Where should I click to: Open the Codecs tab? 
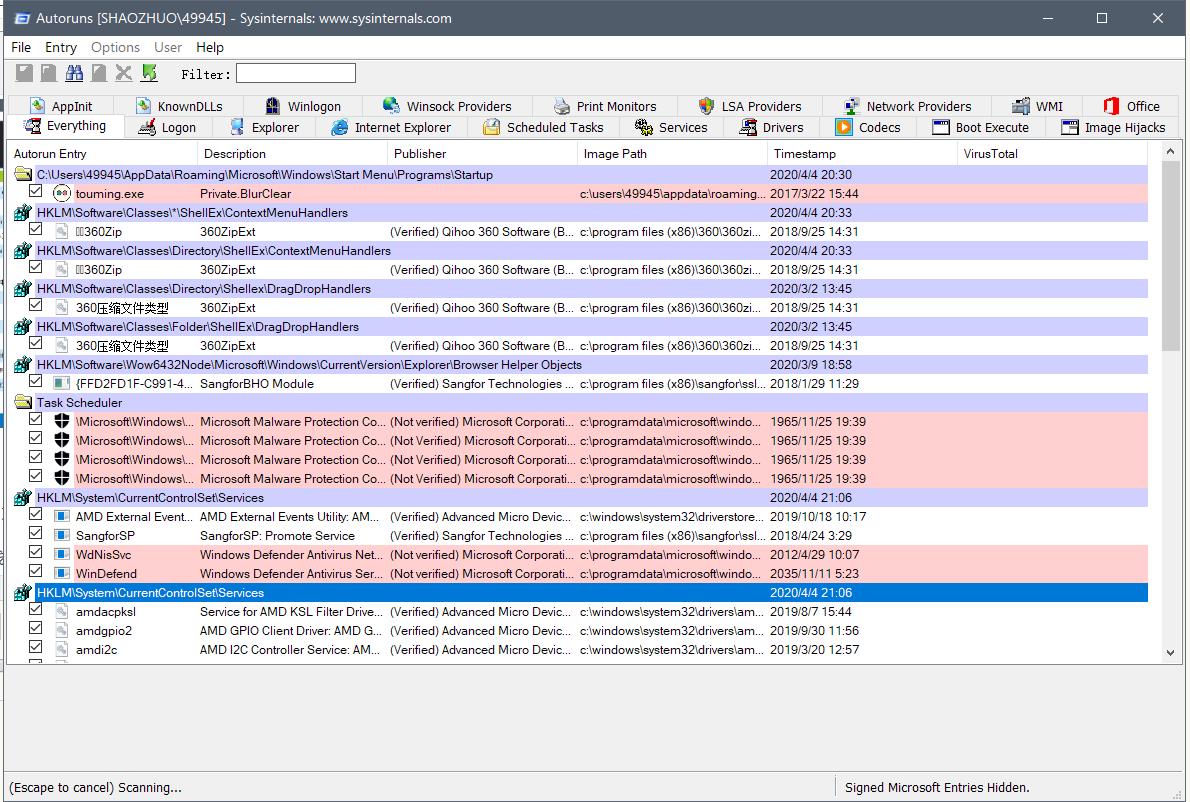[868, 127]
